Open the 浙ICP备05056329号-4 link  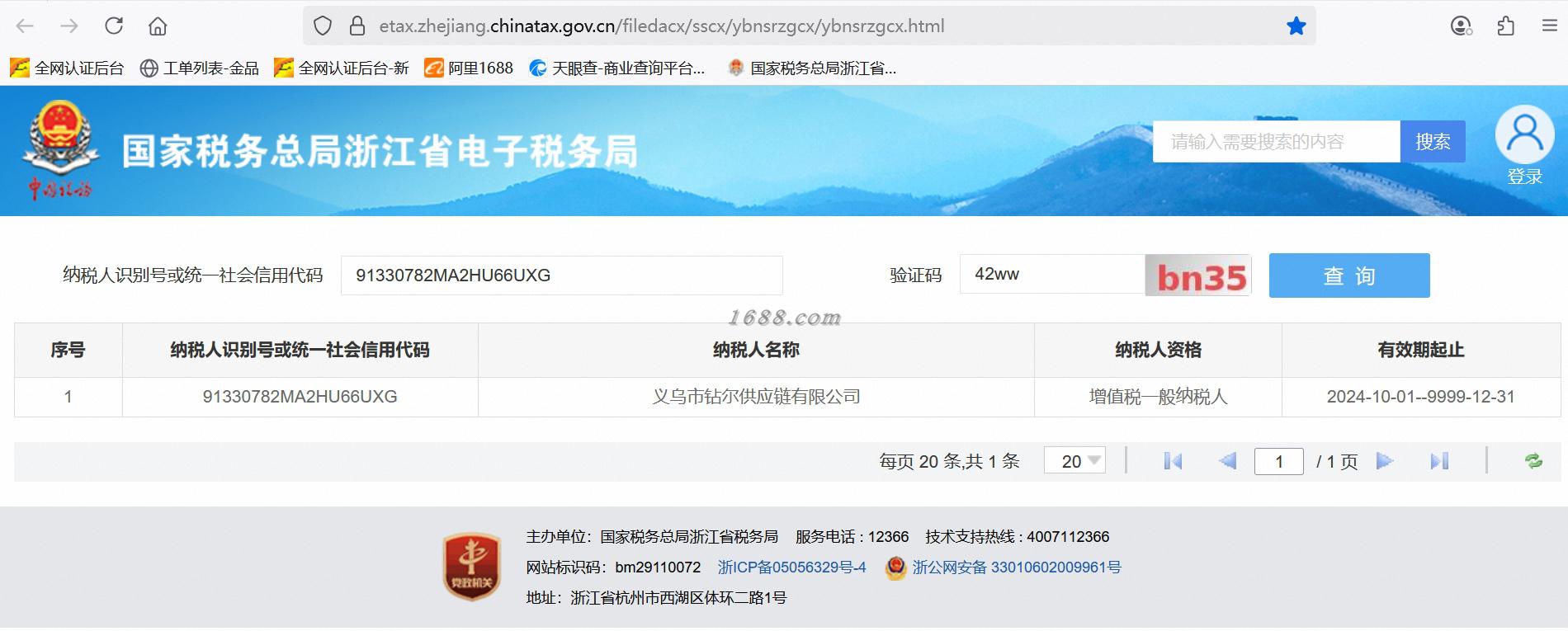[791, 567]
